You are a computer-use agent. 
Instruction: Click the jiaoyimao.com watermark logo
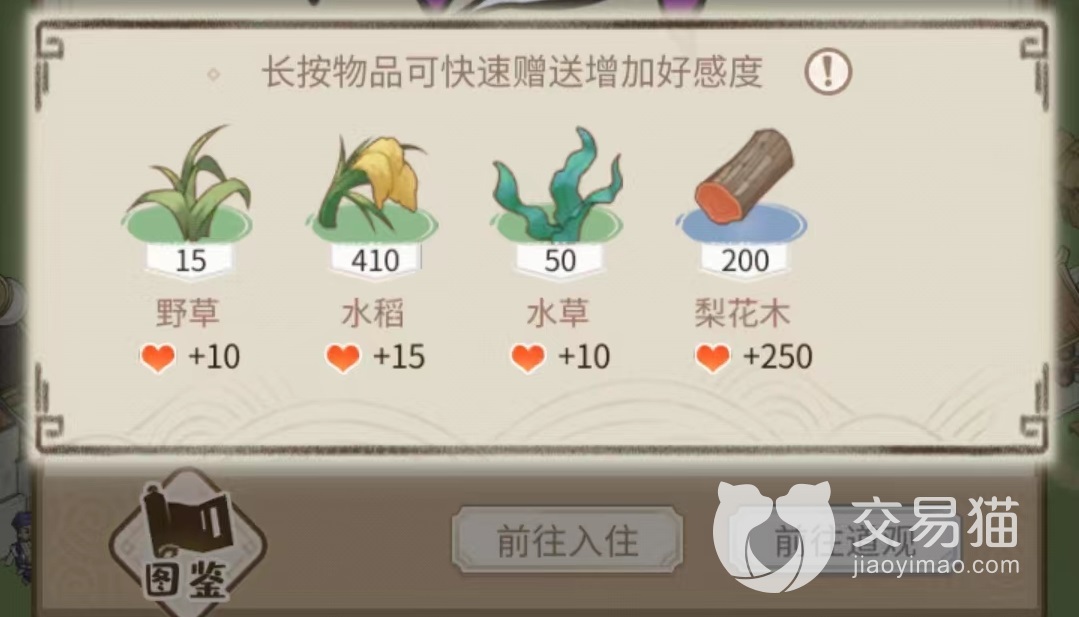click(x=866, y=535)
